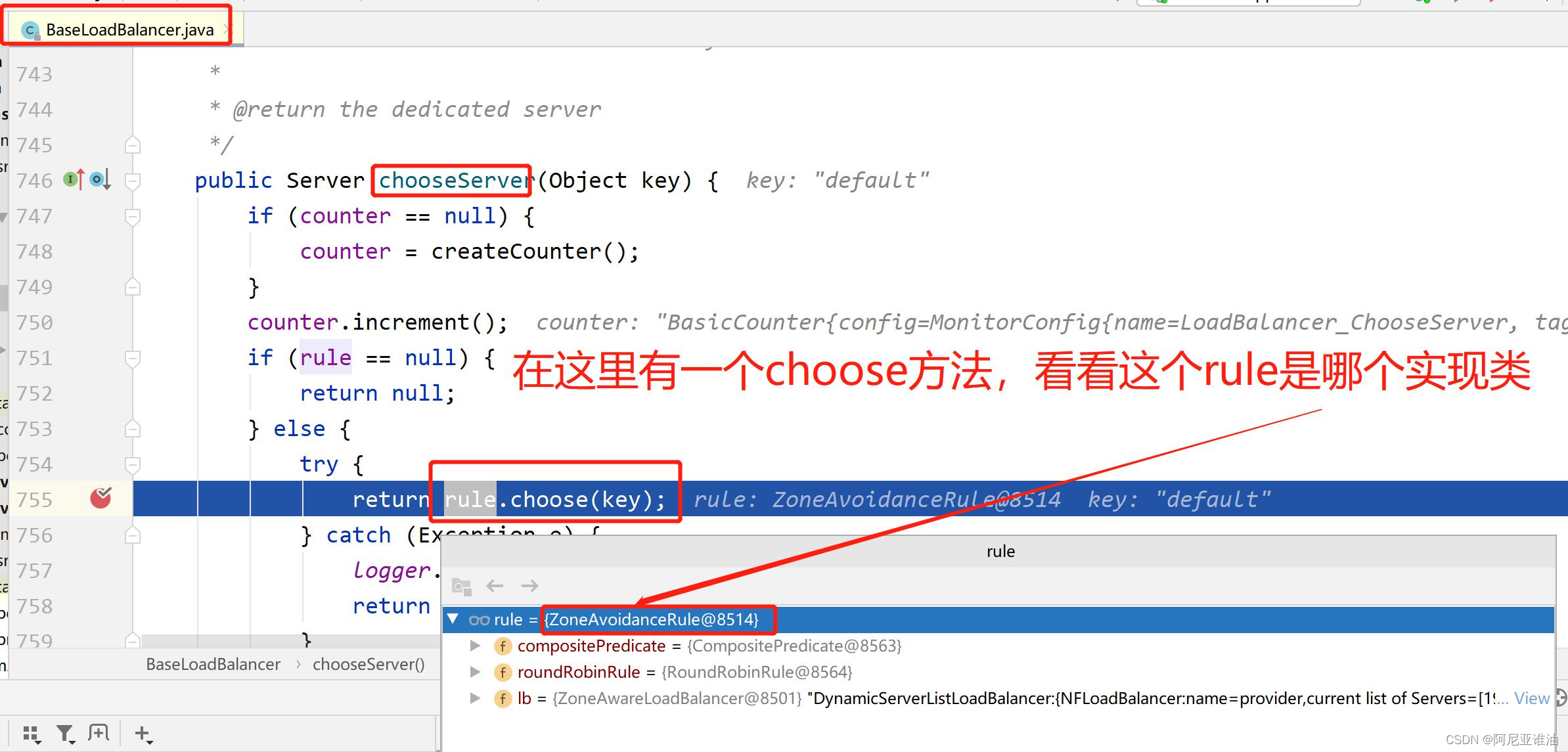Click the set-as-root icon in rule popup
The height and width of the screenshot is (752, 1568).
tap(461, 586)
